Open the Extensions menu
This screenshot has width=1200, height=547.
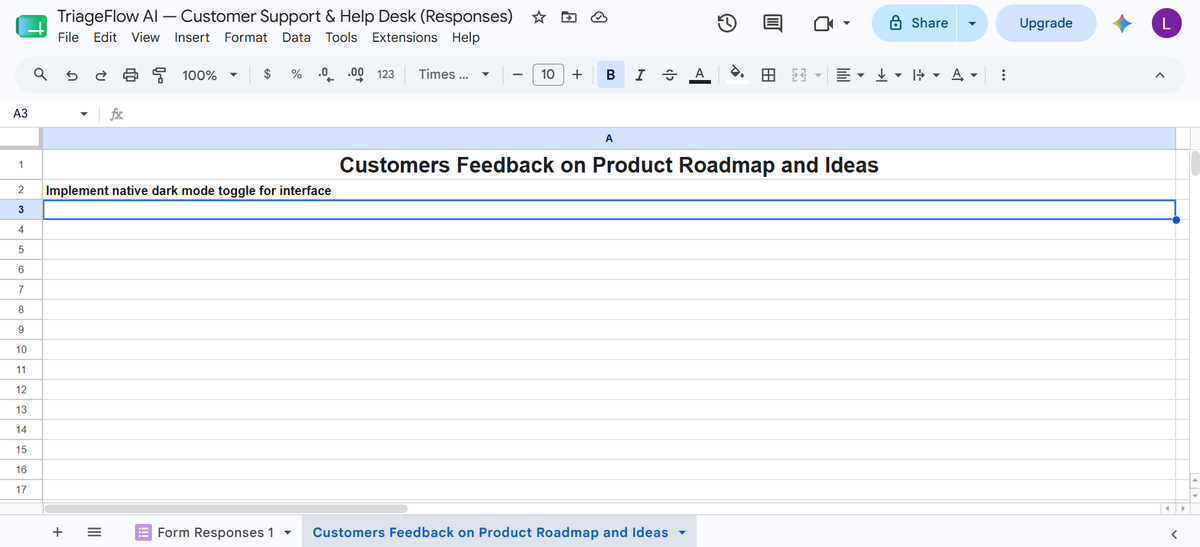(404, 37)
